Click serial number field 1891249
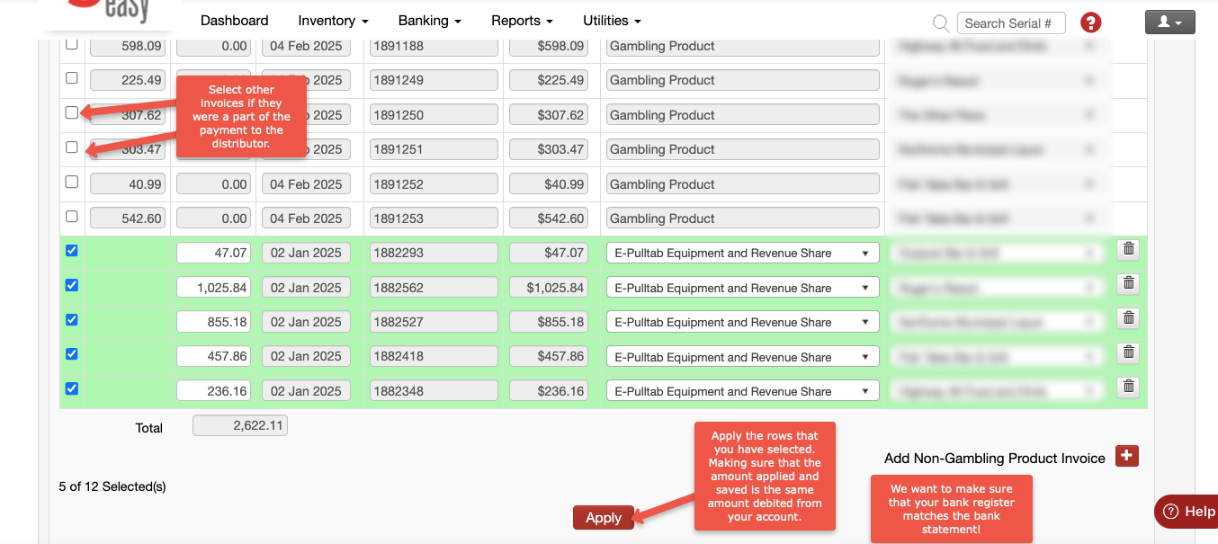 click(433, 80)
